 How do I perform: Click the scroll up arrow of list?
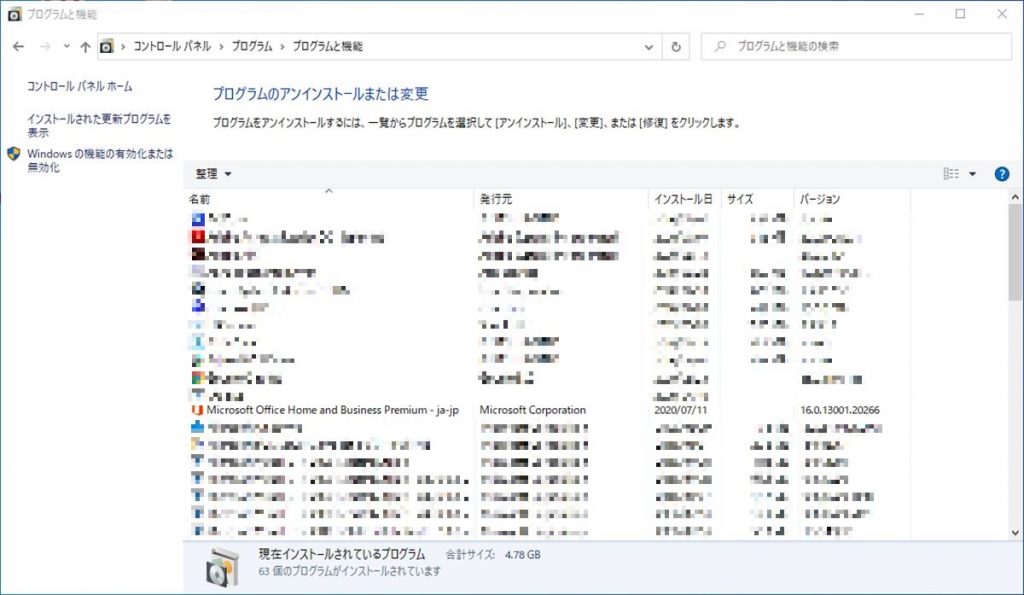(x=1015, y=197)
